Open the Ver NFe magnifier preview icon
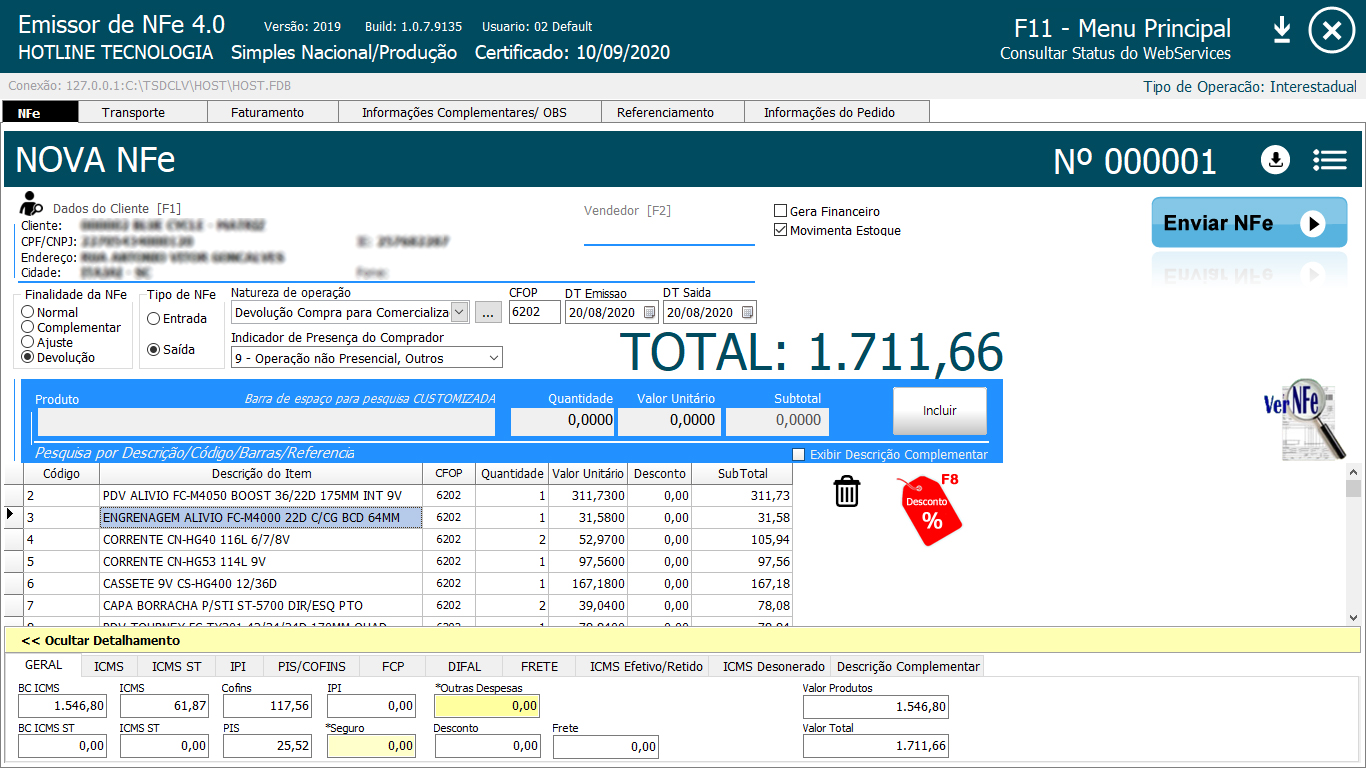 [x=1305, y=417]
